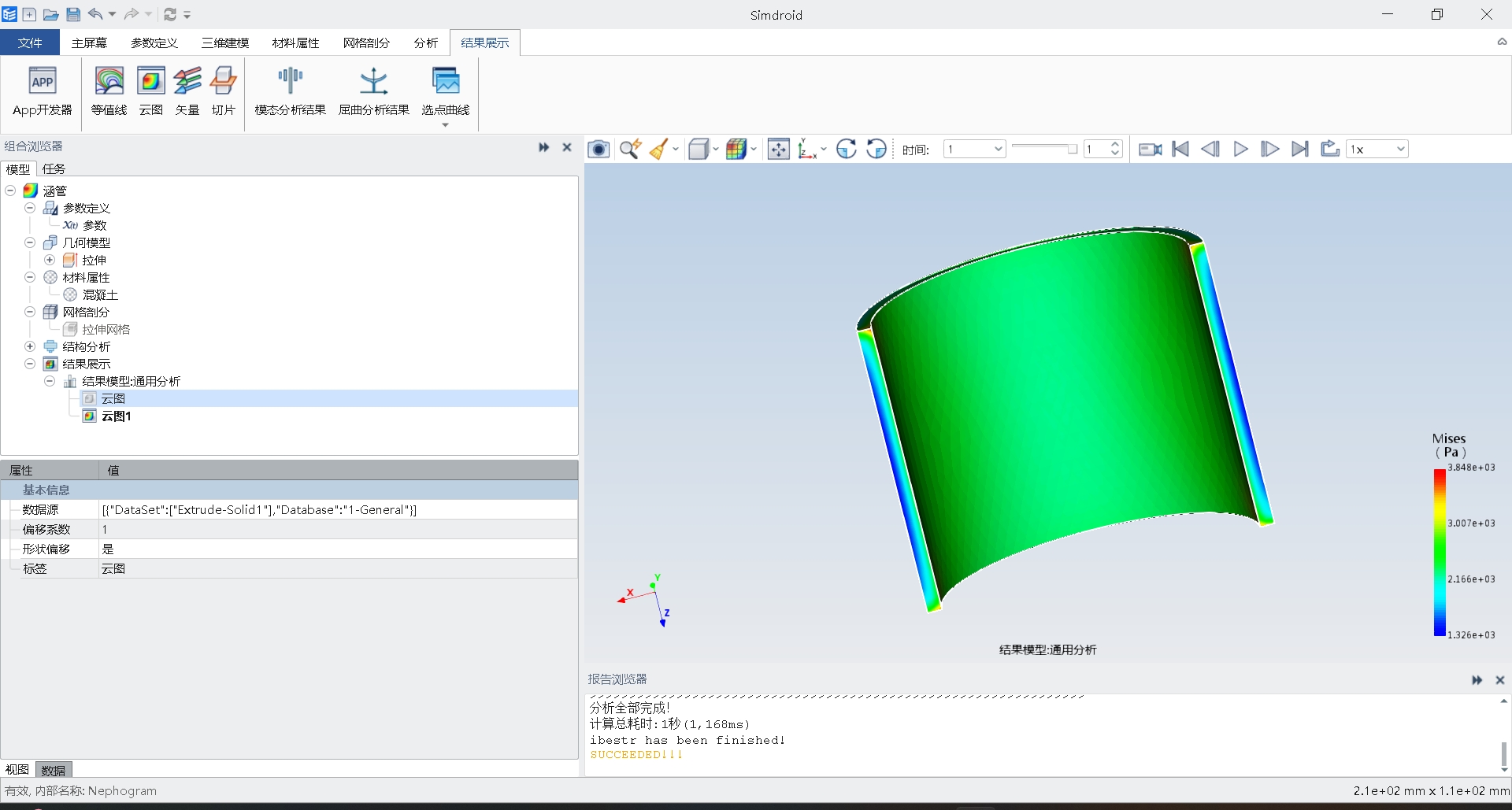Undo the last action
Screen dimensions: 1512x810
pyautogui.click(x=95, y=14)
